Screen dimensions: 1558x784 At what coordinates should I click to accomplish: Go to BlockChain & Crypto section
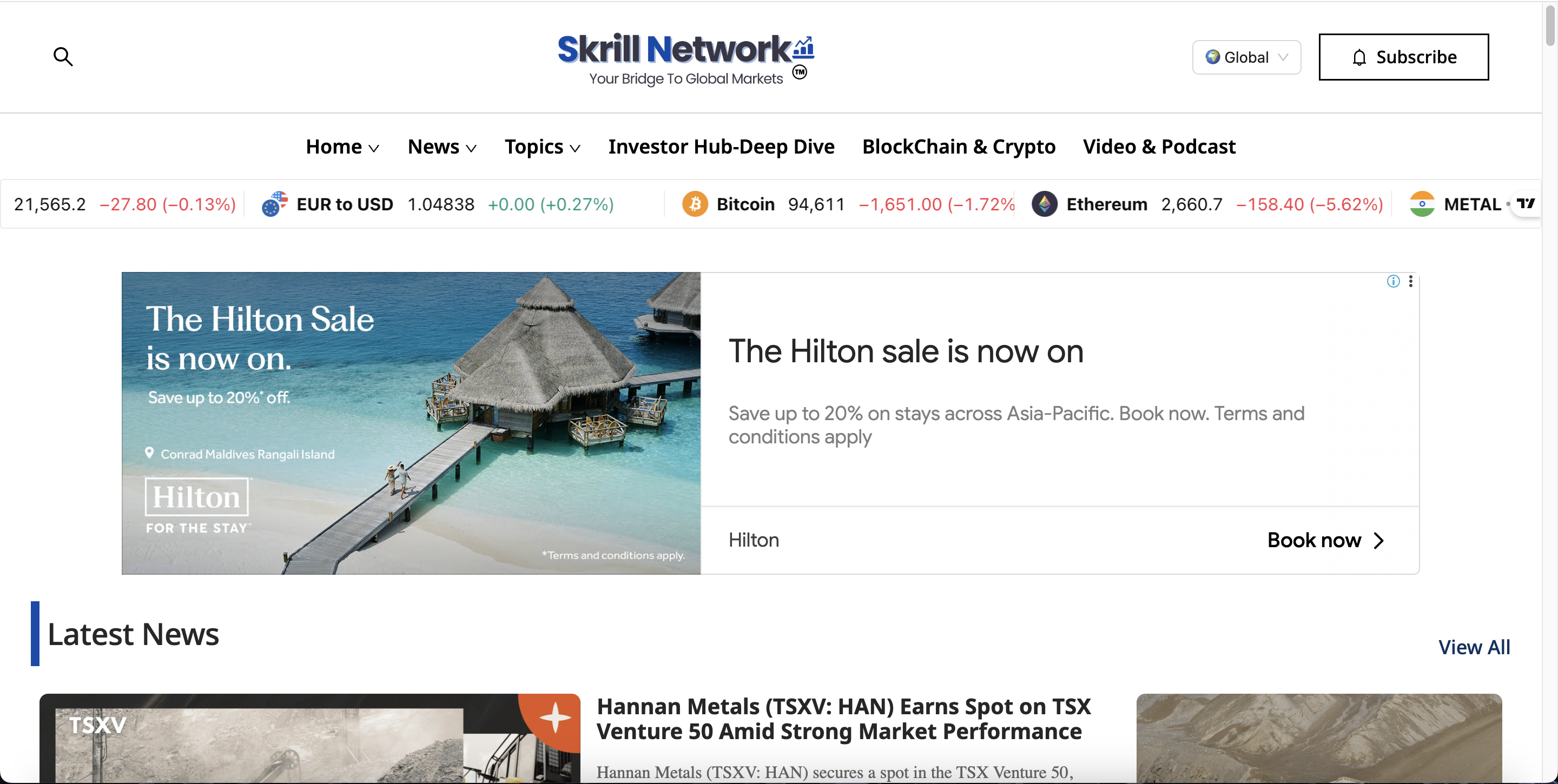click(x=959, y=147)
